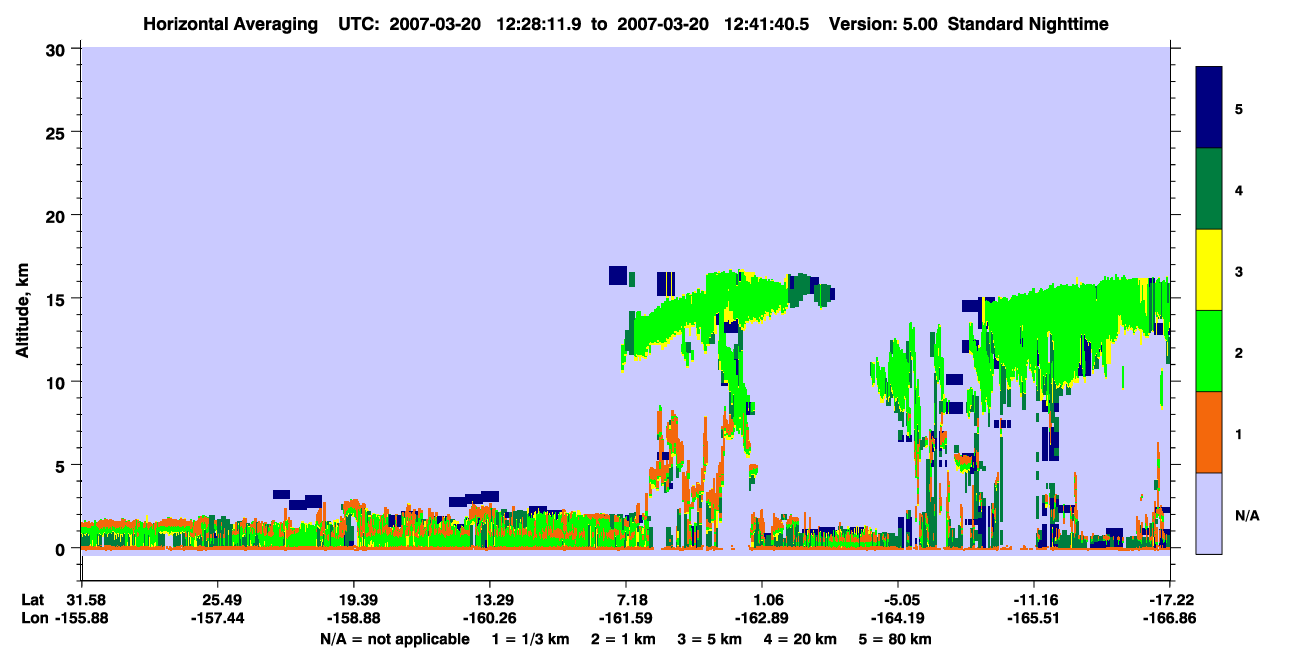
Task: Click the y-axis tick label '15'
Action: click(58, 299)
